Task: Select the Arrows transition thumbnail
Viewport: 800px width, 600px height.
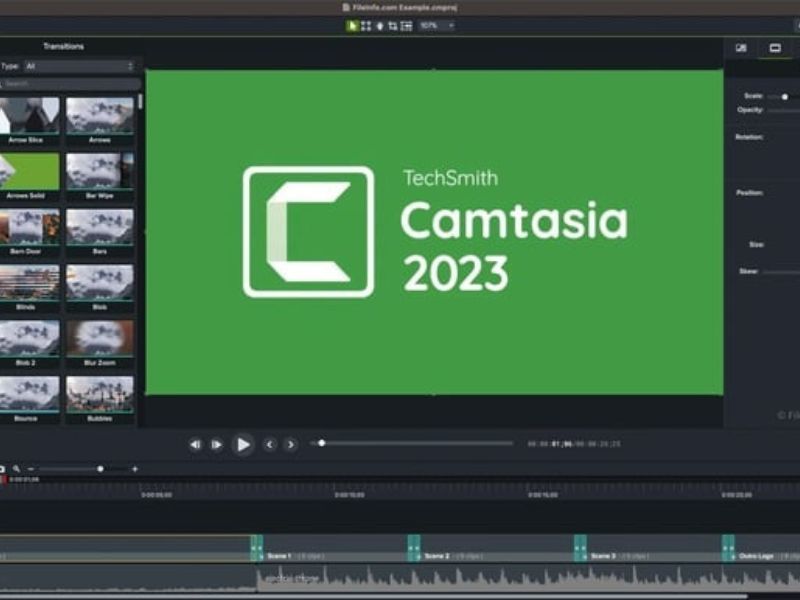Action: pyautogui.click(x=100, y=116)
